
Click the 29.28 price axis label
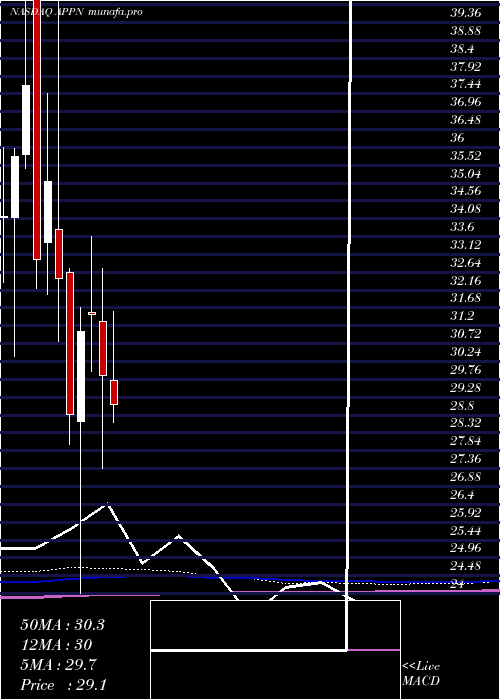click(466, 388)
